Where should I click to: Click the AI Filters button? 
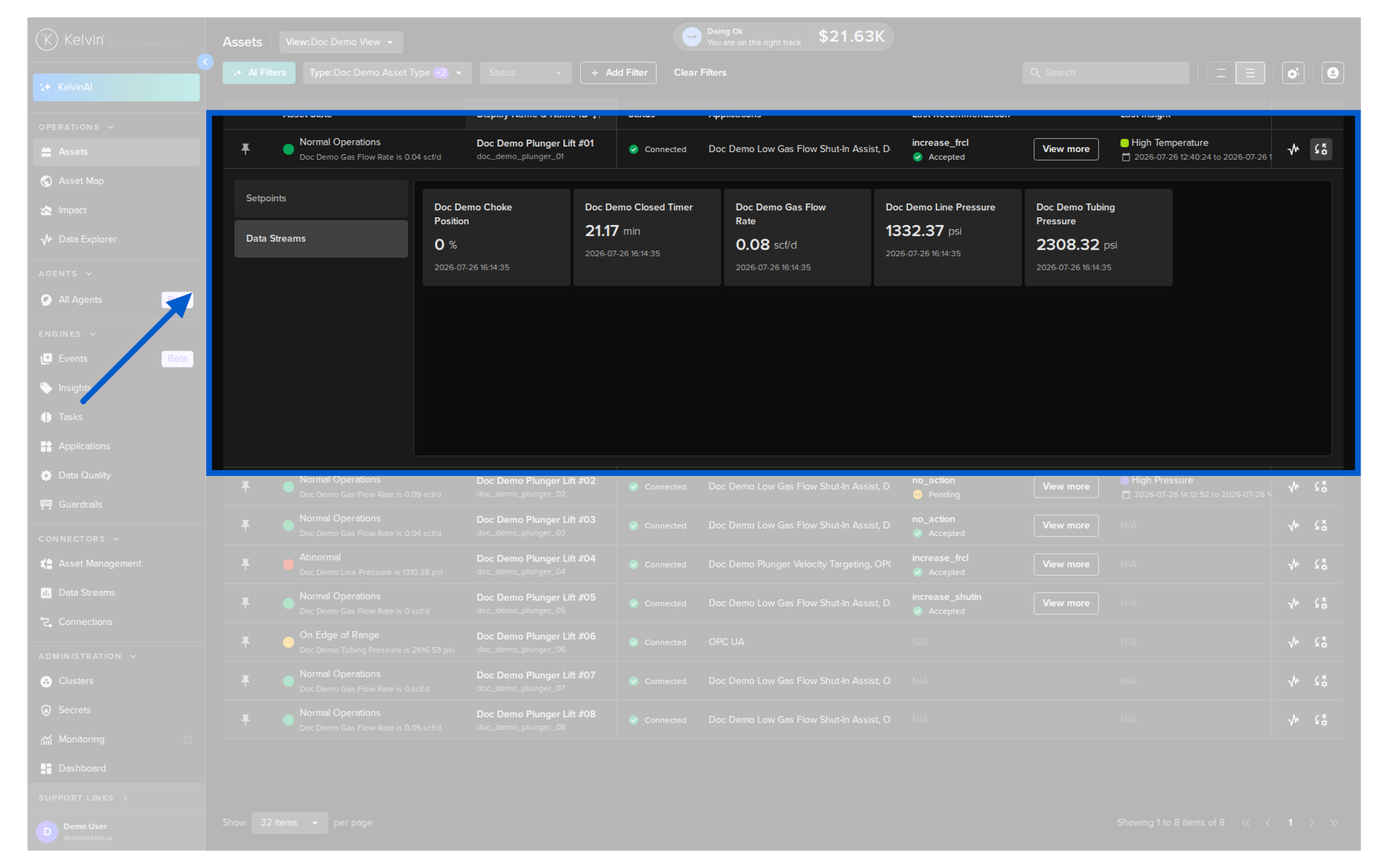pos(259,73)
